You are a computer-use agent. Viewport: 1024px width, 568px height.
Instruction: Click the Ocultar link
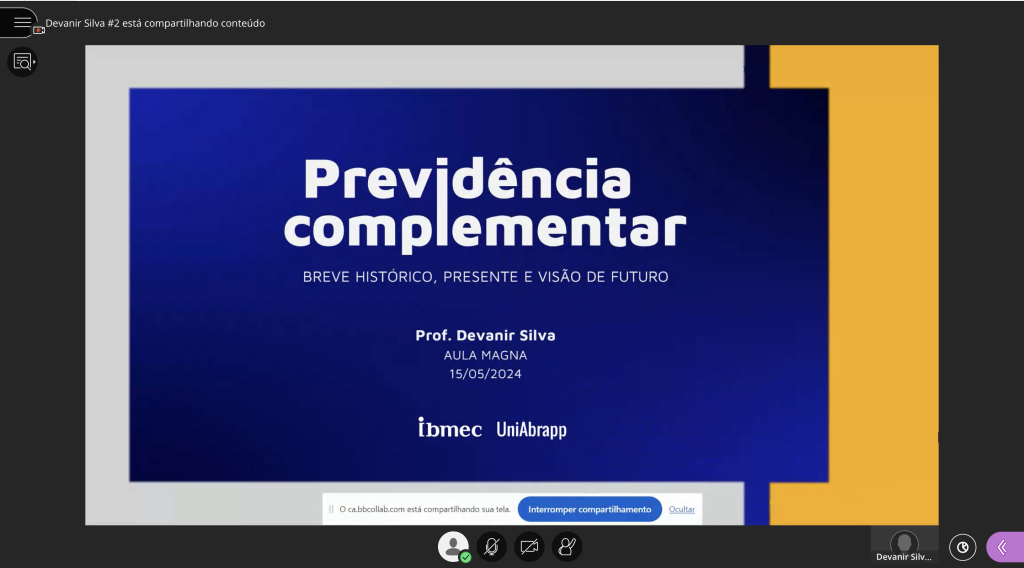(682, 509)
